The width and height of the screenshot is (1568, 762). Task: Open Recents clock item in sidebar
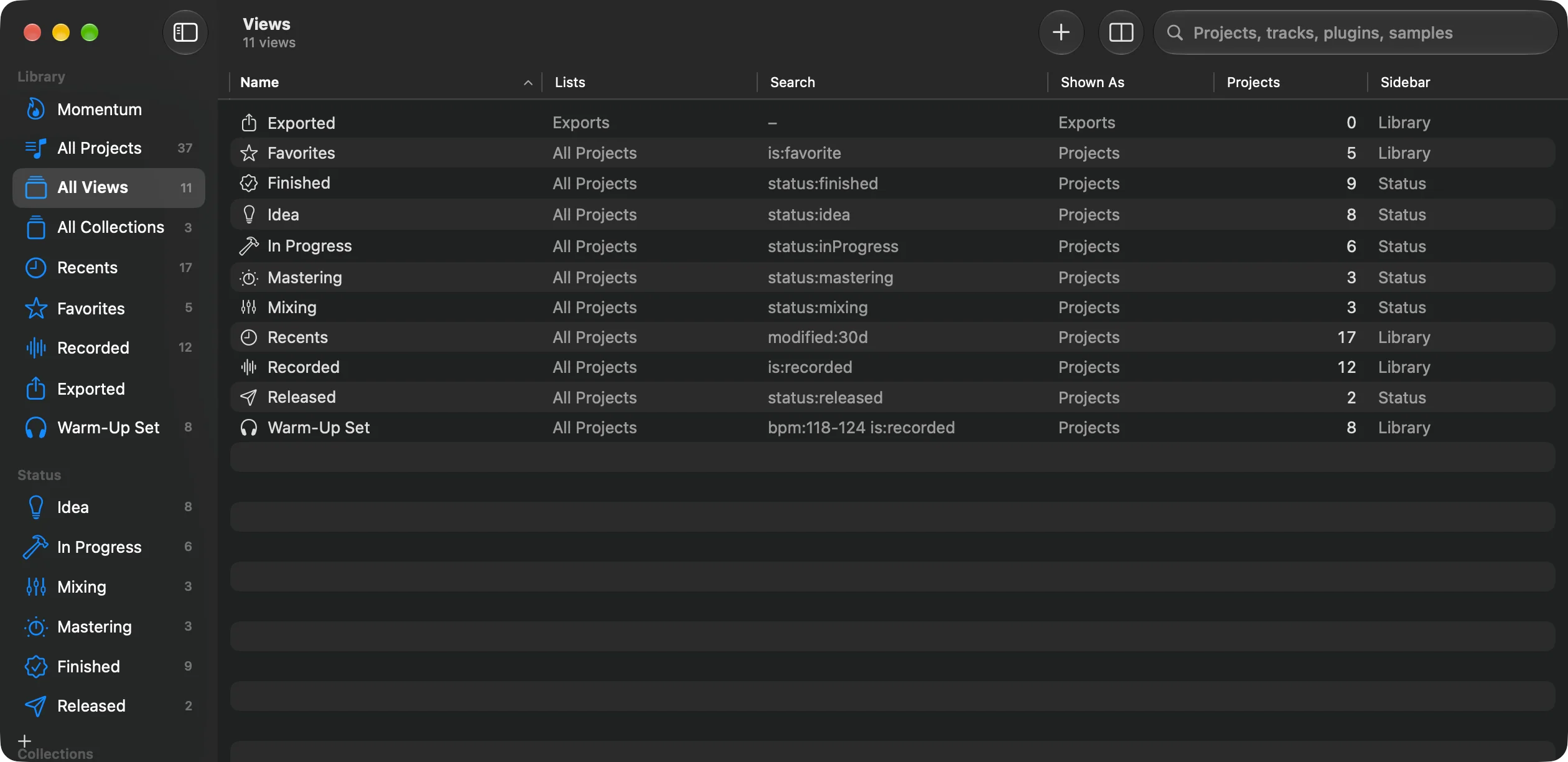pos(109,268)
